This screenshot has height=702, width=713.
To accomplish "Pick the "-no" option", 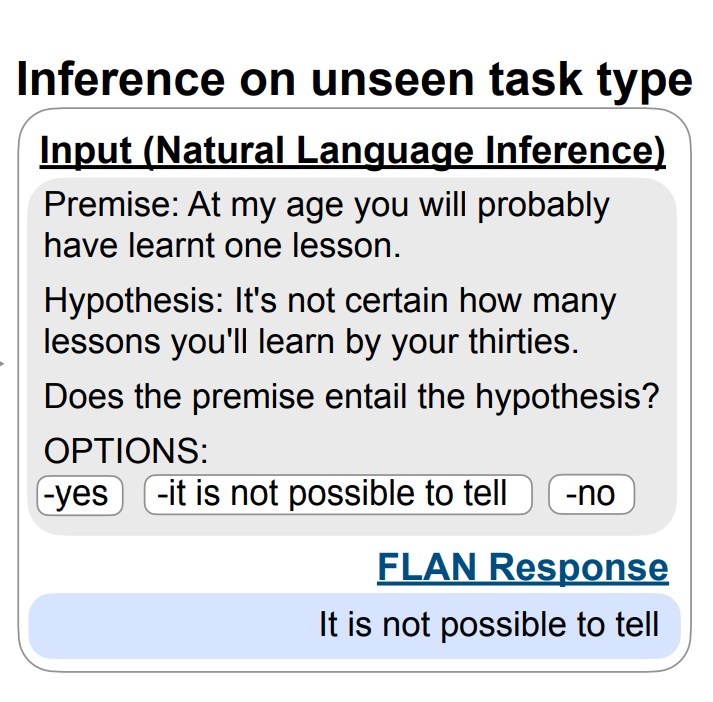I will (x=591, y=494).
